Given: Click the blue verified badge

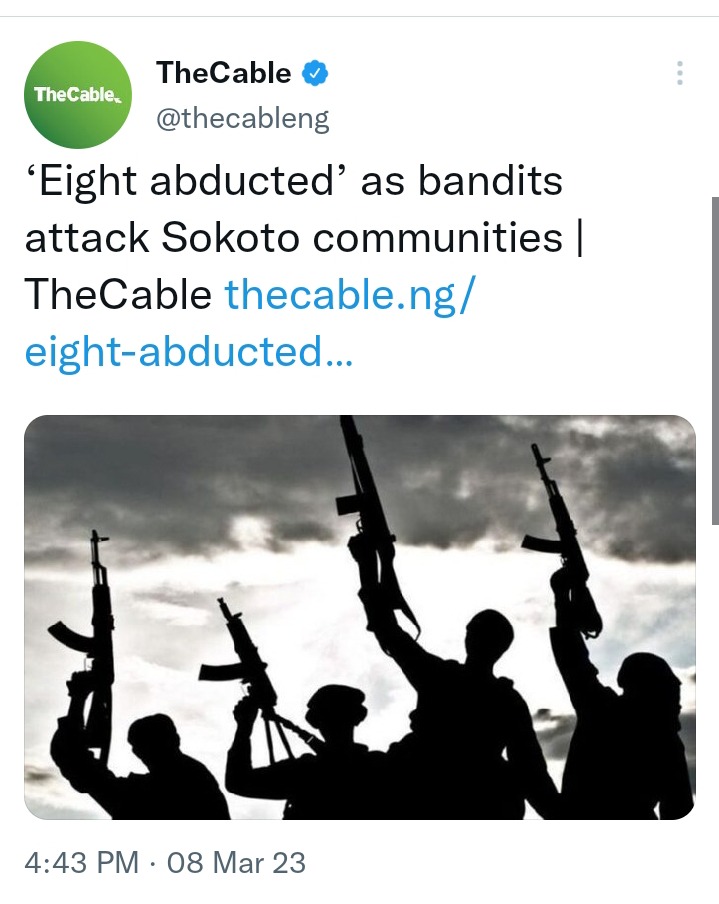Looking at the screenshot, I should pyautogui.click(x=315, y=73).
